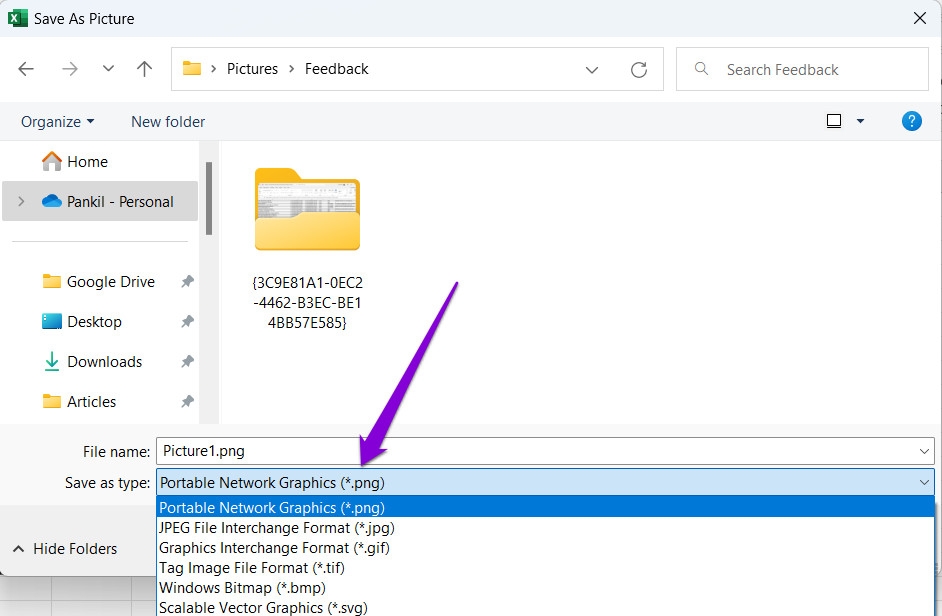Click the pin icon beside Articles
942x616 pixels.
[187, 401]
